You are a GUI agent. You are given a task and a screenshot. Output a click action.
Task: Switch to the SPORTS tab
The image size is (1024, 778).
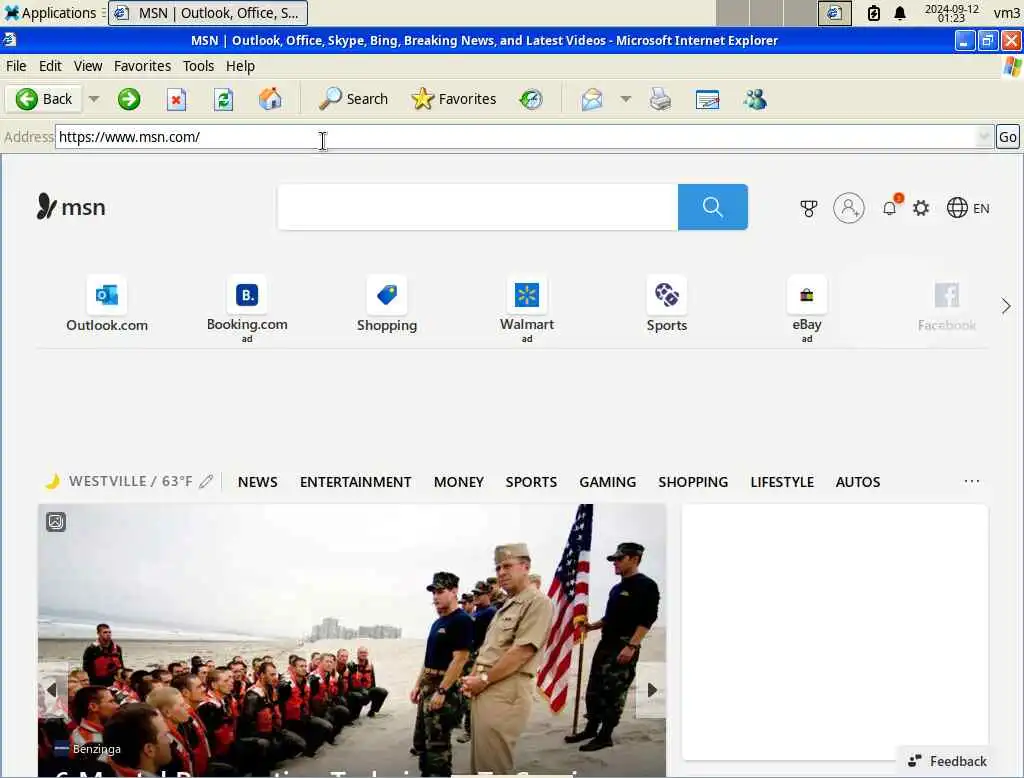tap(531, 482)
